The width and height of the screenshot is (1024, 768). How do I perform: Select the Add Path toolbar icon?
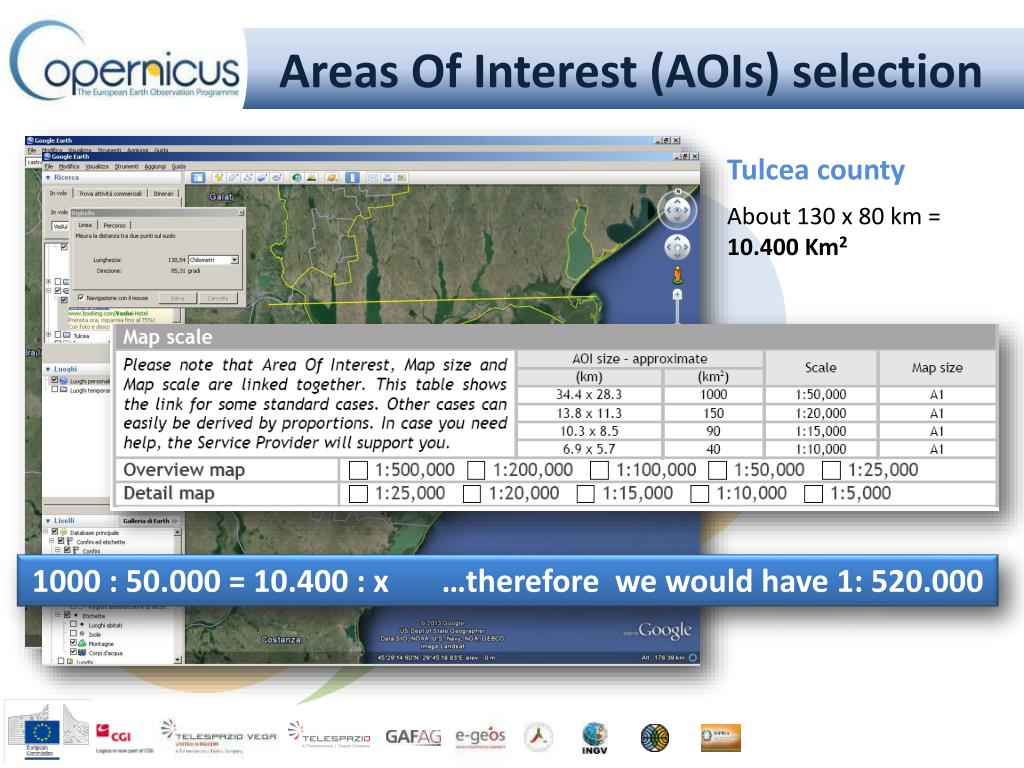248,178
